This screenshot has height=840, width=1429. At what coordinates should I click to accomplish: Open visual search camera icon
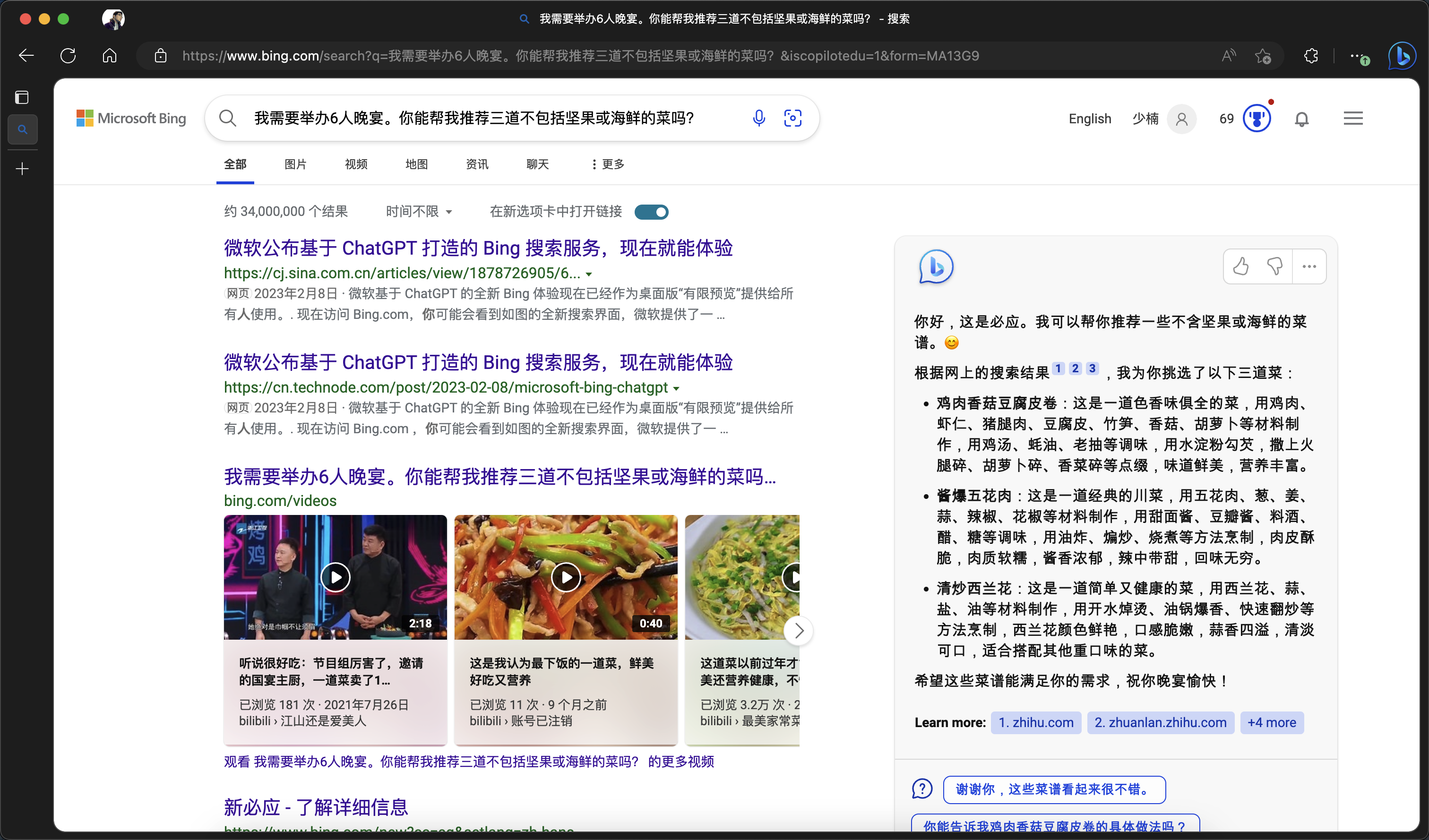[x=793, y=118]
